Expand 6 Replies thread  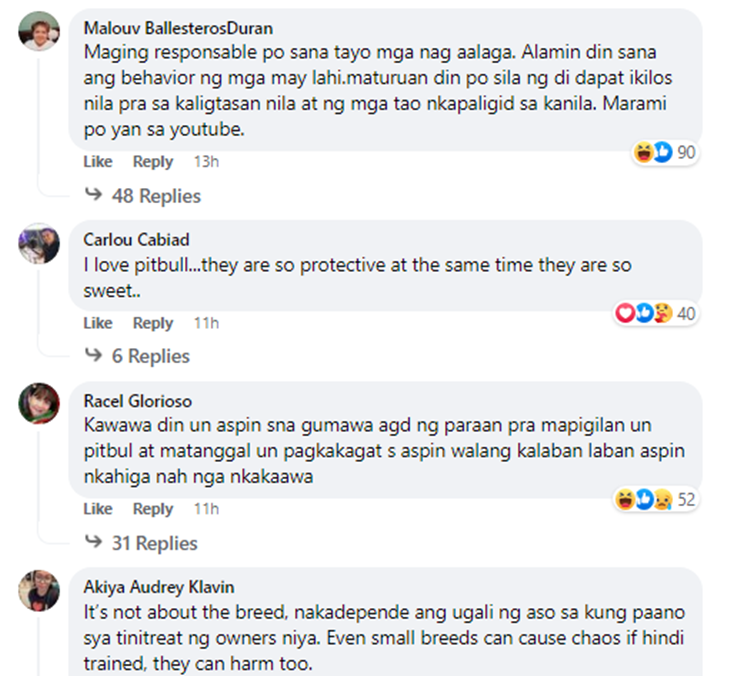tap(150, 356)
